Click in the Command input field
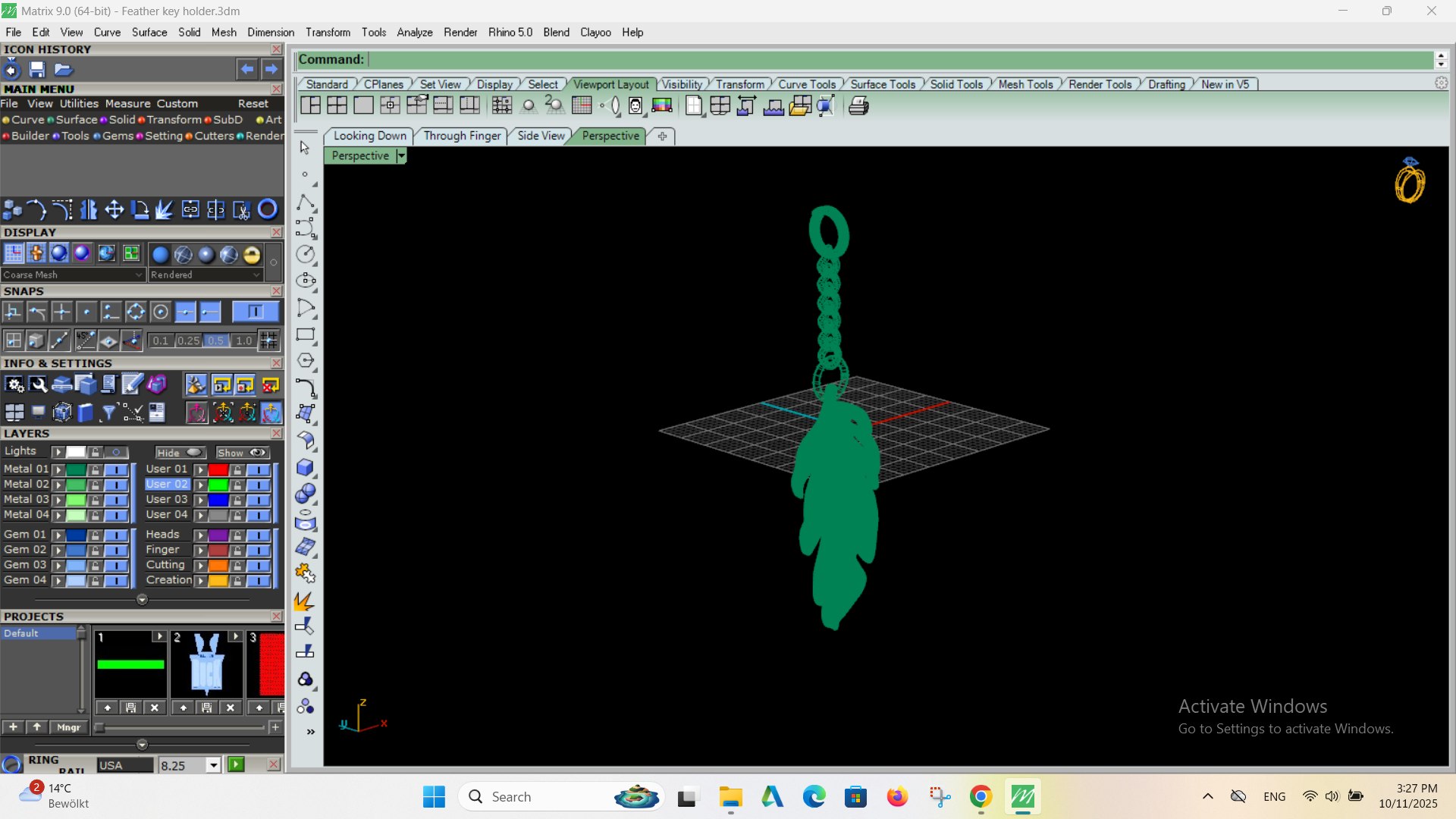The image size is (1456, 819). tap(899, 59)
